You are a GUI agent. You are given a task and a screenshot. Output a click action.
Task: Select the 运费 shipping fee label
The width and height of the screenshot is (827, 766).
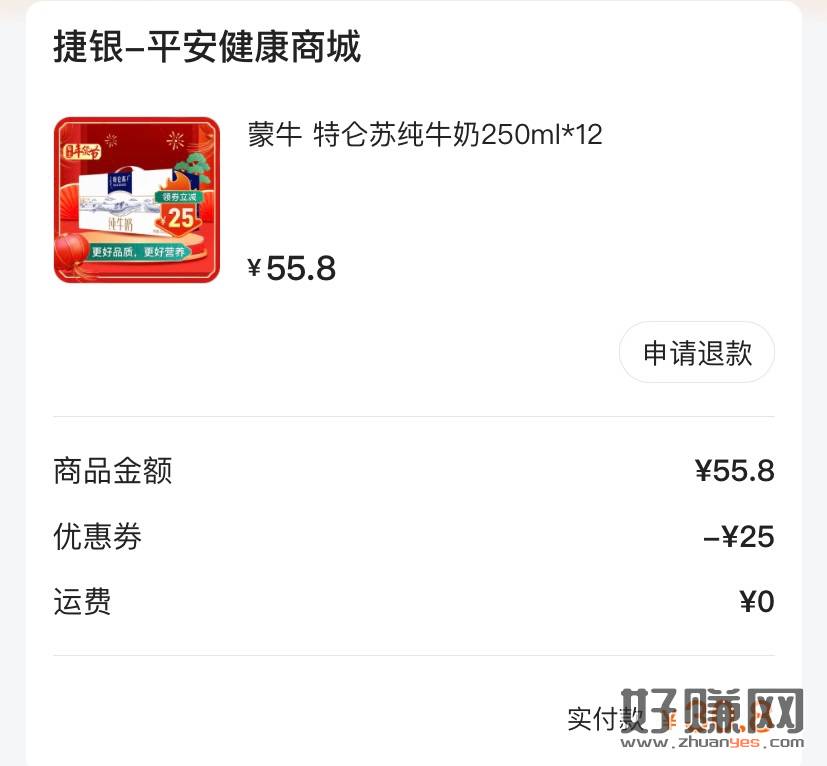click(x=82, y=602)
